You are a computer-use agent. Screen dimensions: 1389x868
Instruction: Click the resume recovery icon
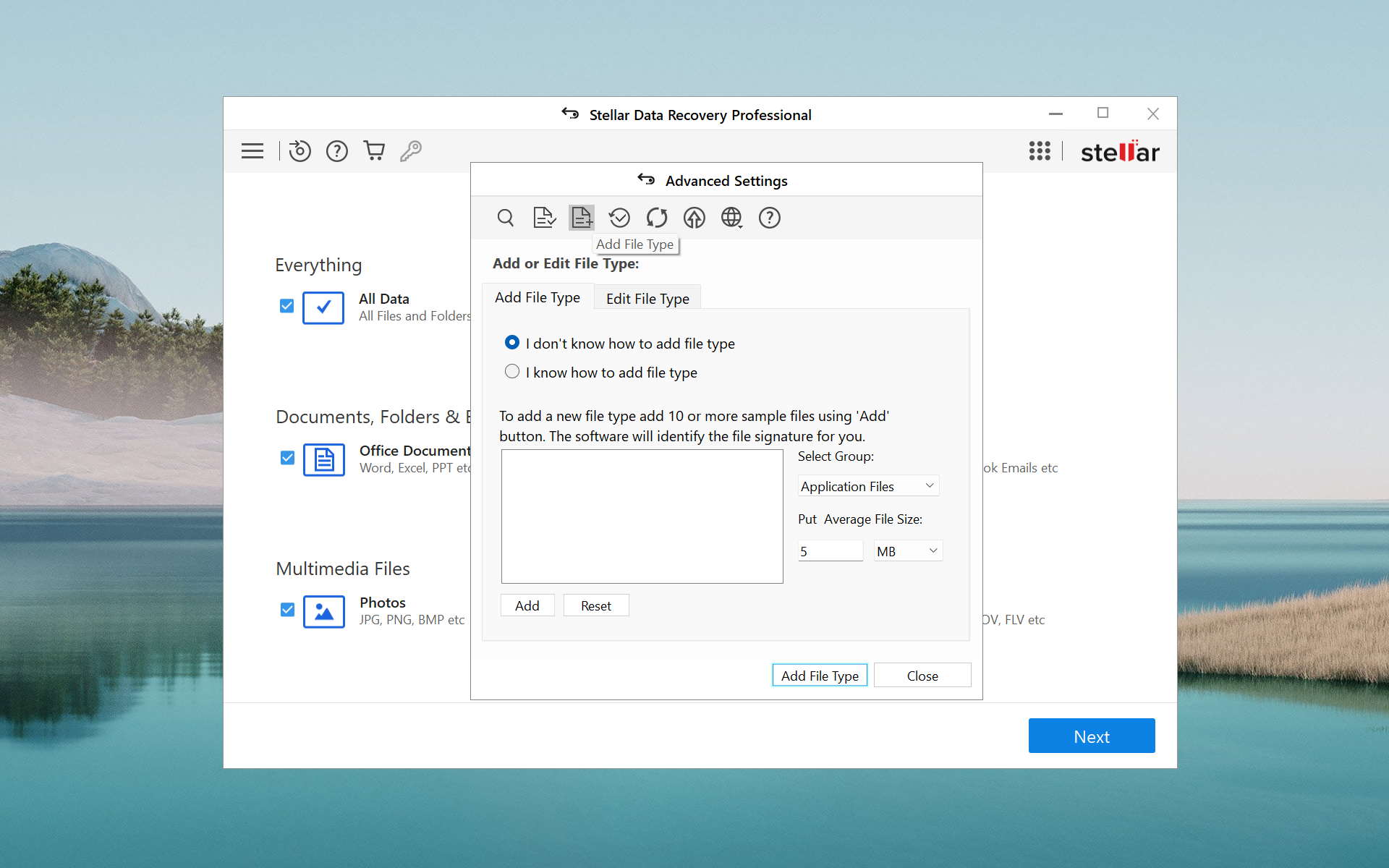pos(300,151)
